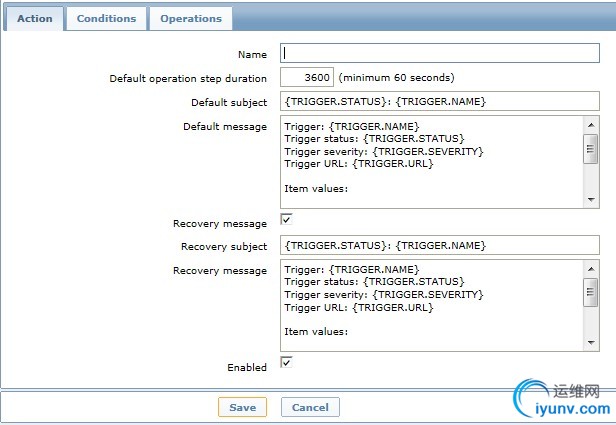Toggle the Recovery message checkbox
616x425 pixels.
pos(286,219)
